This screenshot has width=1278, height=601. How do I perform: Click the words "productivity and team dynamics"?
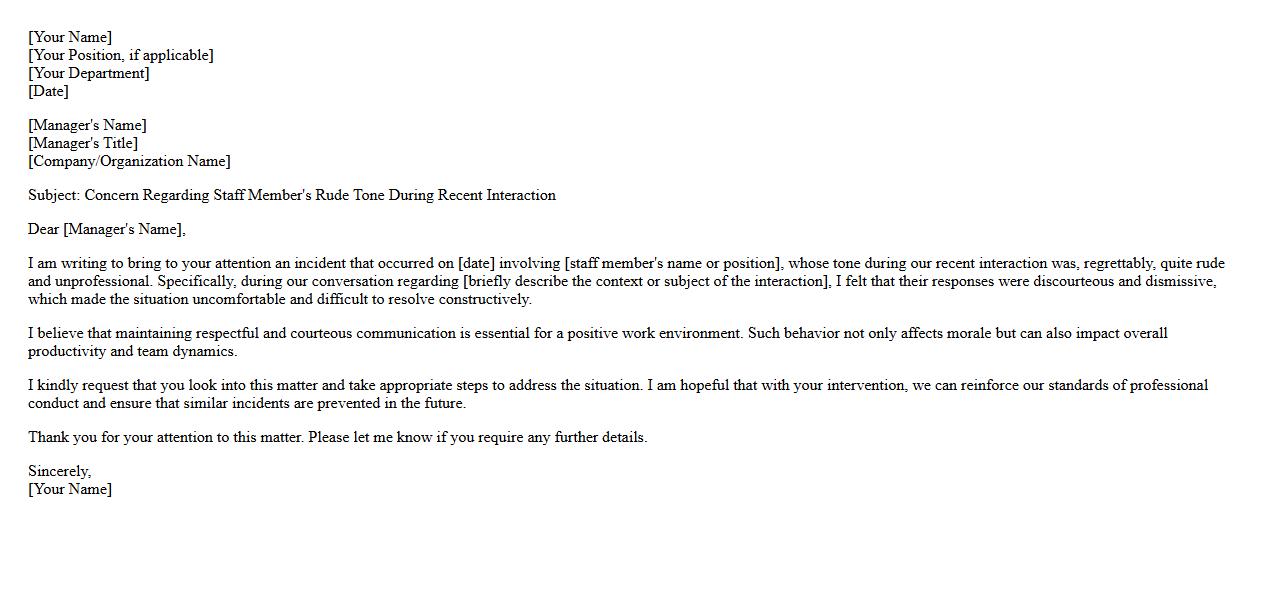[132, 351]
